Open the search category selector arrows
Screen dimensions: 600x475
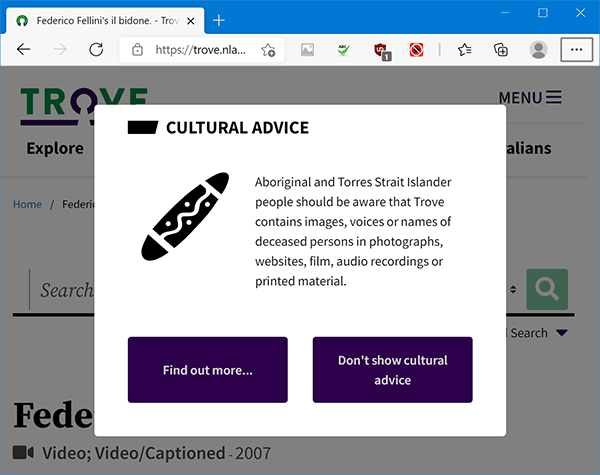(513, 289)
